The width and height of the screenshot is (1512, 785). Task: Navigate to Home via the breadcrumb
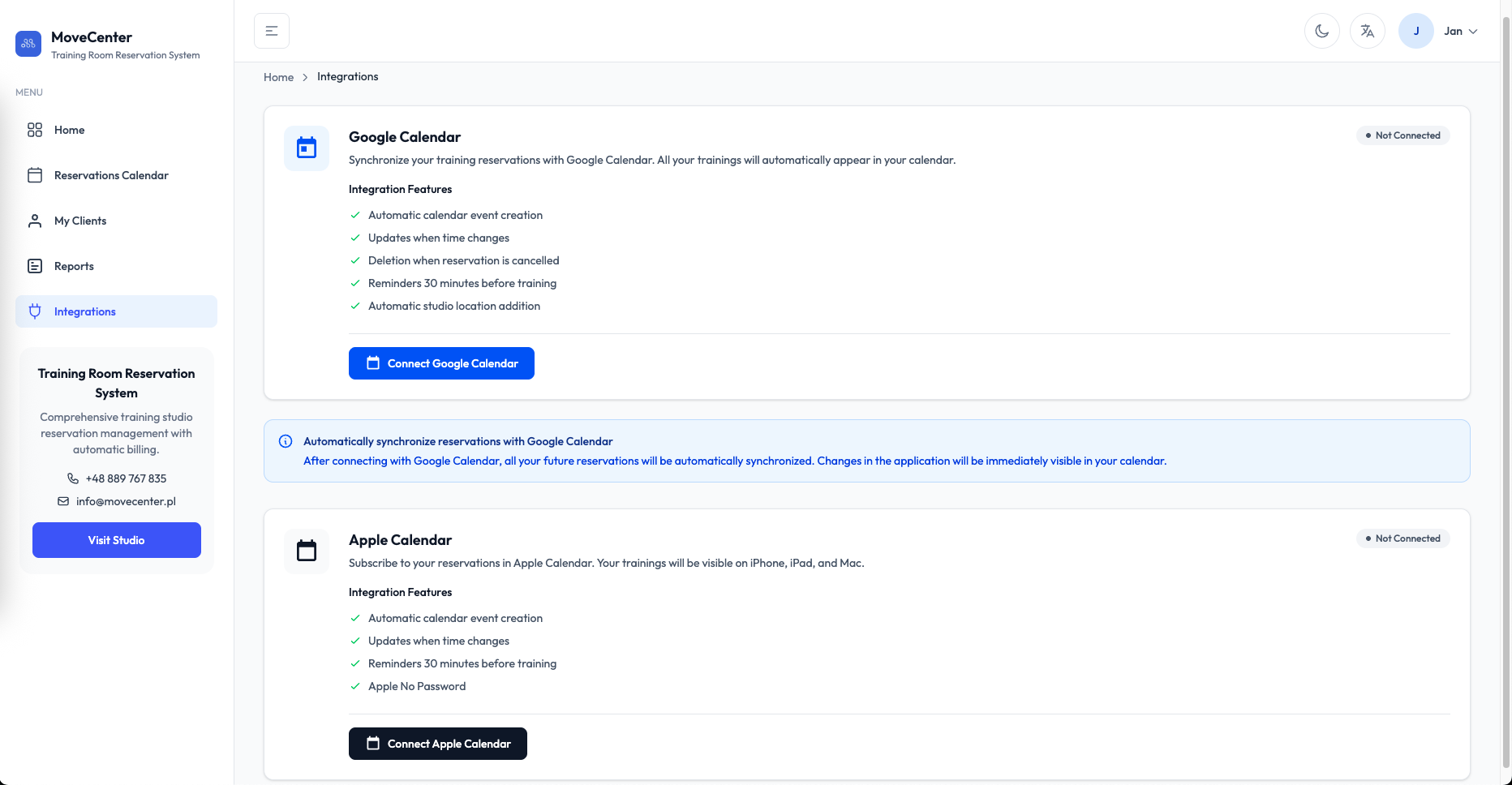[x=278, y=77]
